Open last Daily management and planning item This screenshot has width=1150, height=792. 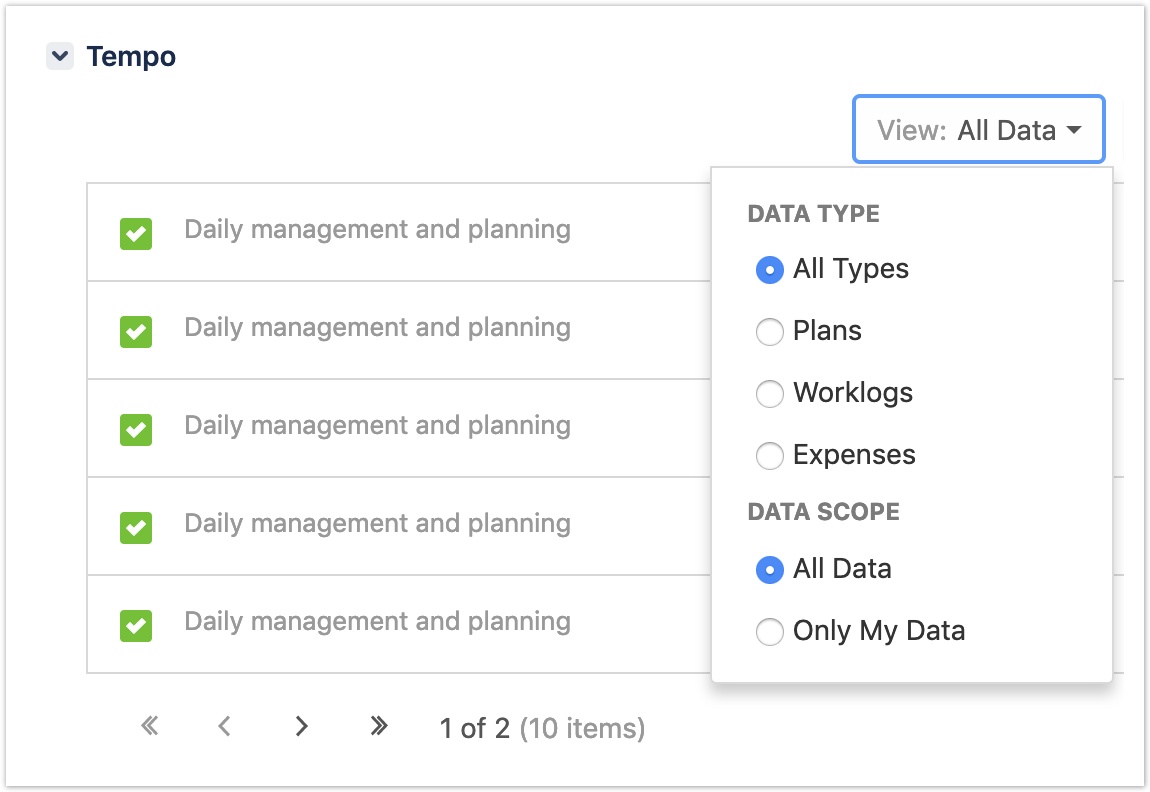(x=377, y=622)
